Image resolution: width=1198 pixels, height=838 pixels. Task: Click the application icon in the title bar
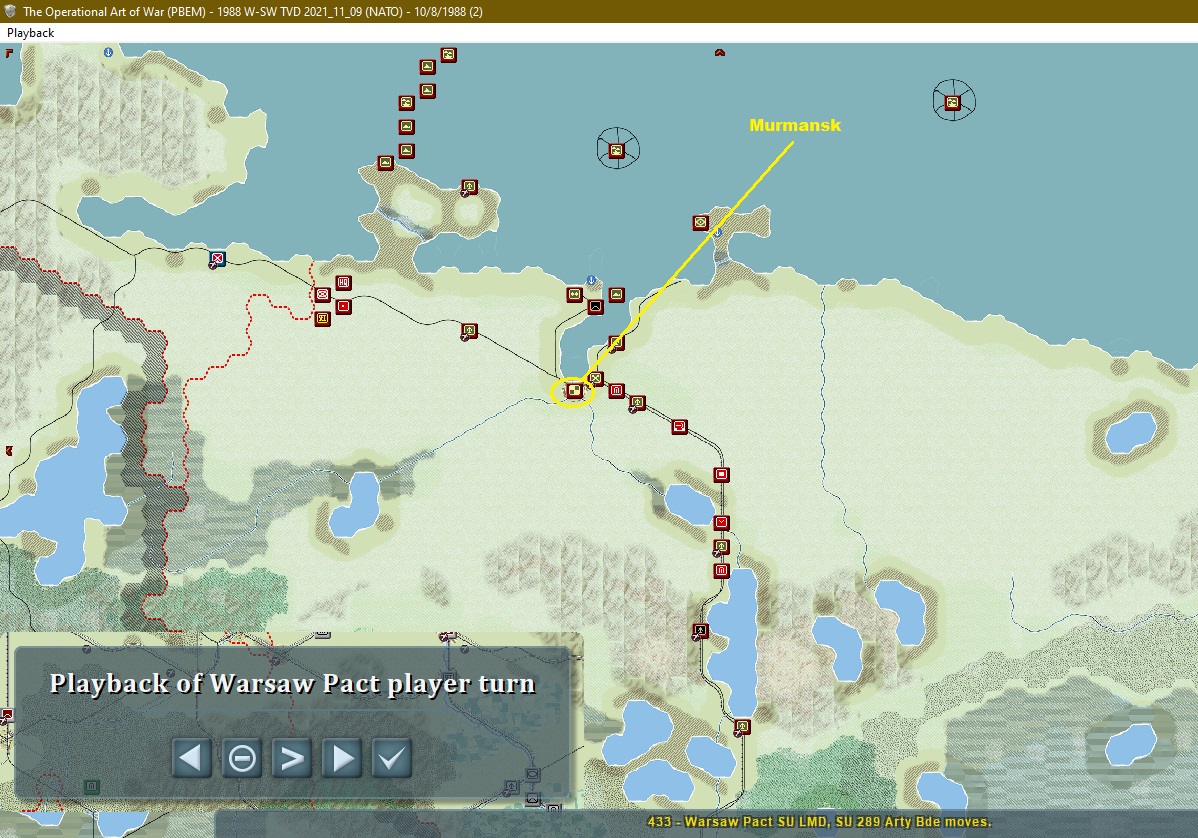point(10,11)
